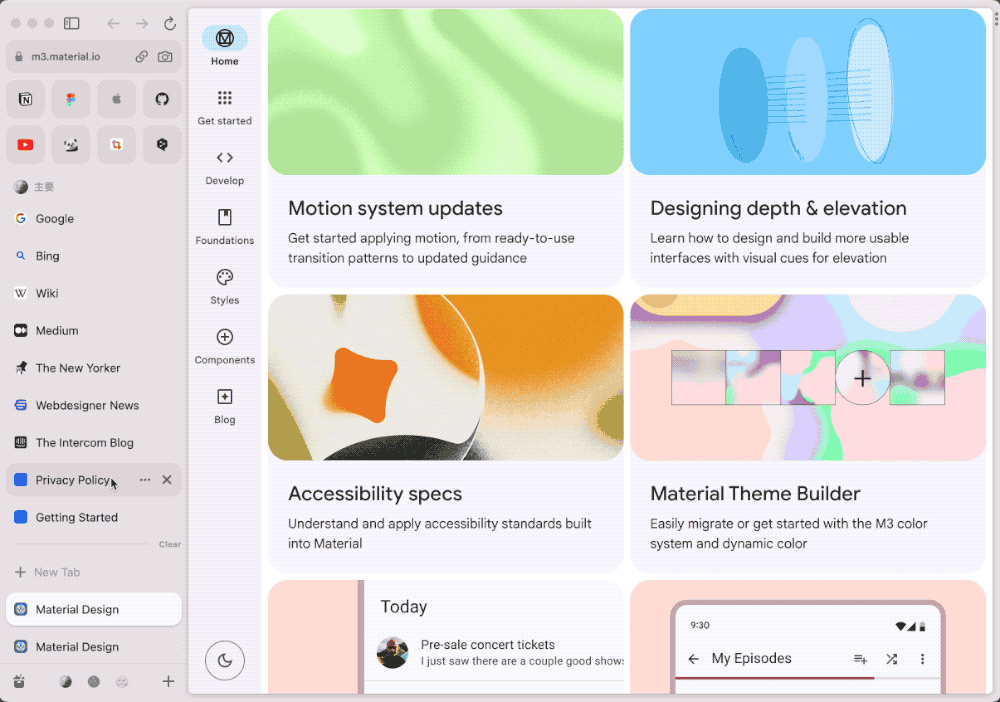Screen dimensions: 1000x702
Task: Open the Bing pinned tab
Action: coord(94,256)
